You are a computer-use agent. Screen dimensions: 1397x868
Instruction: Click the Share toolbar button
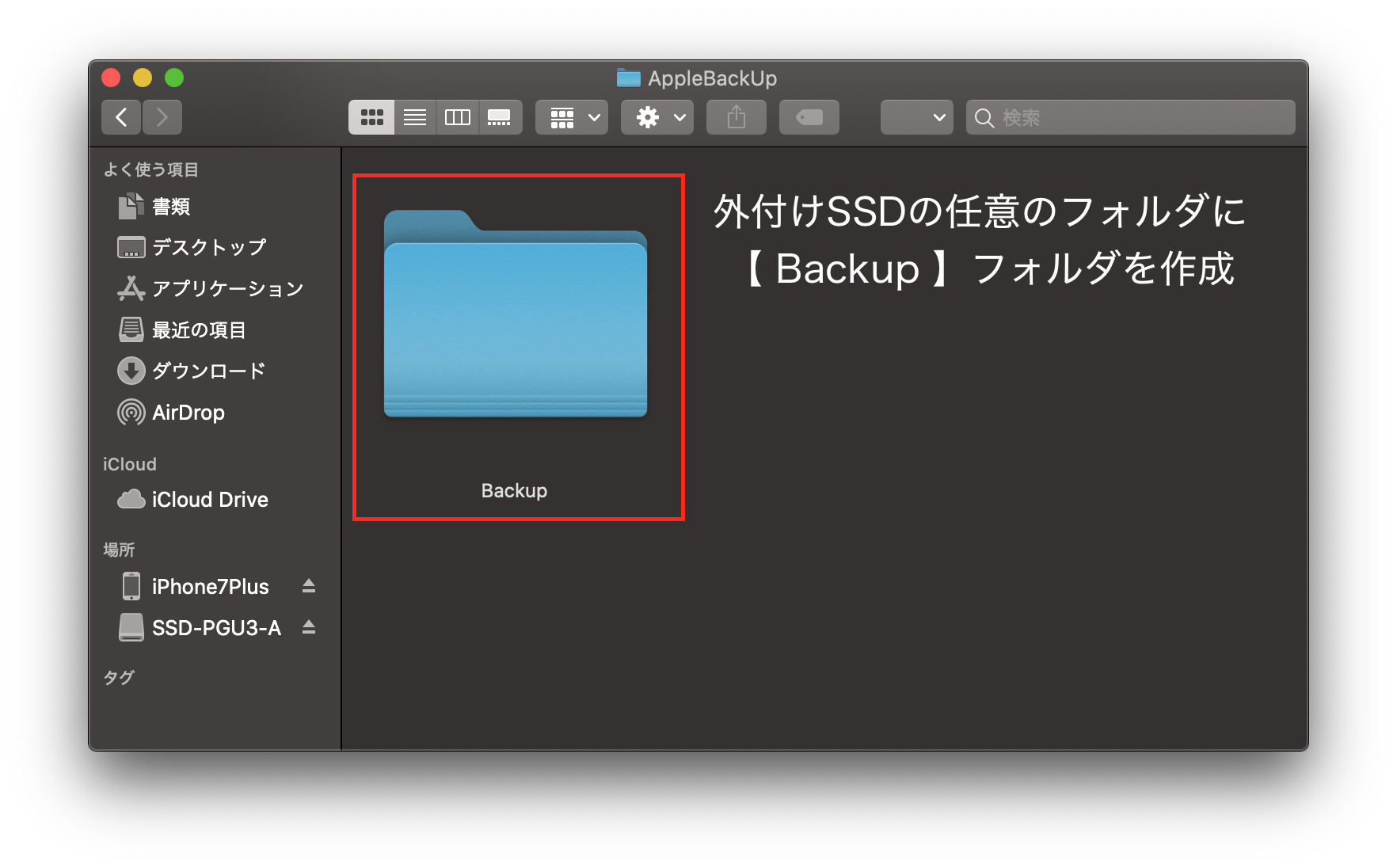click(x=737, y=117)
